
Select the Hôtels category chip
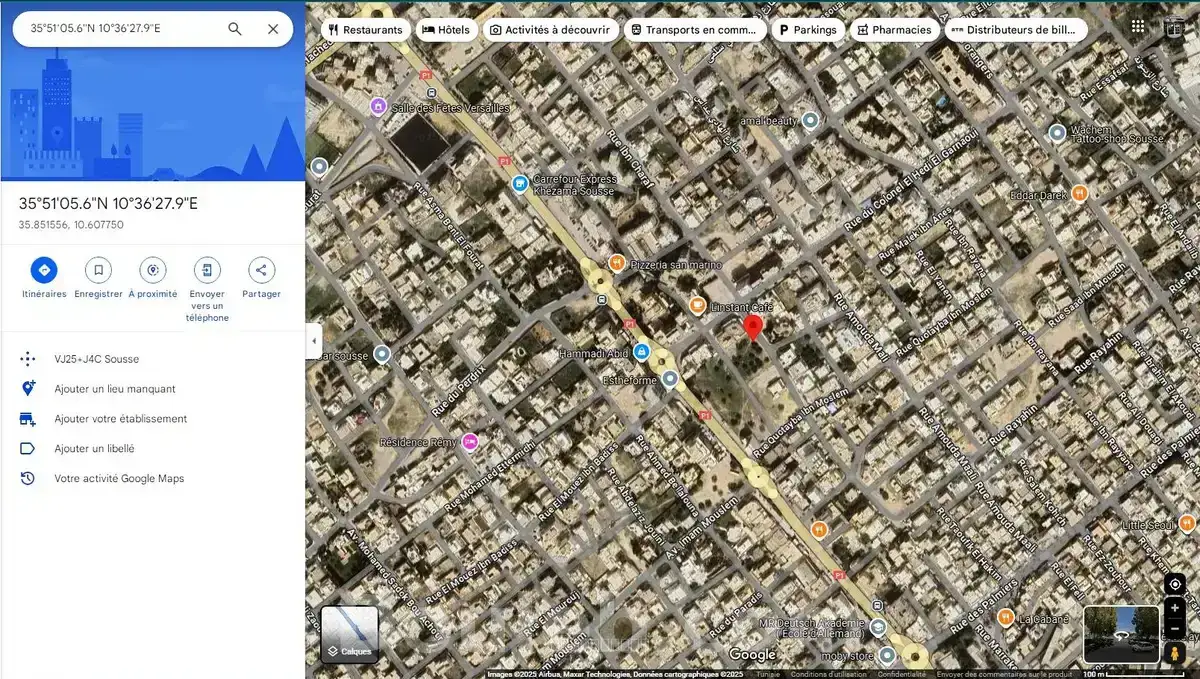click(x=446, y=30)
